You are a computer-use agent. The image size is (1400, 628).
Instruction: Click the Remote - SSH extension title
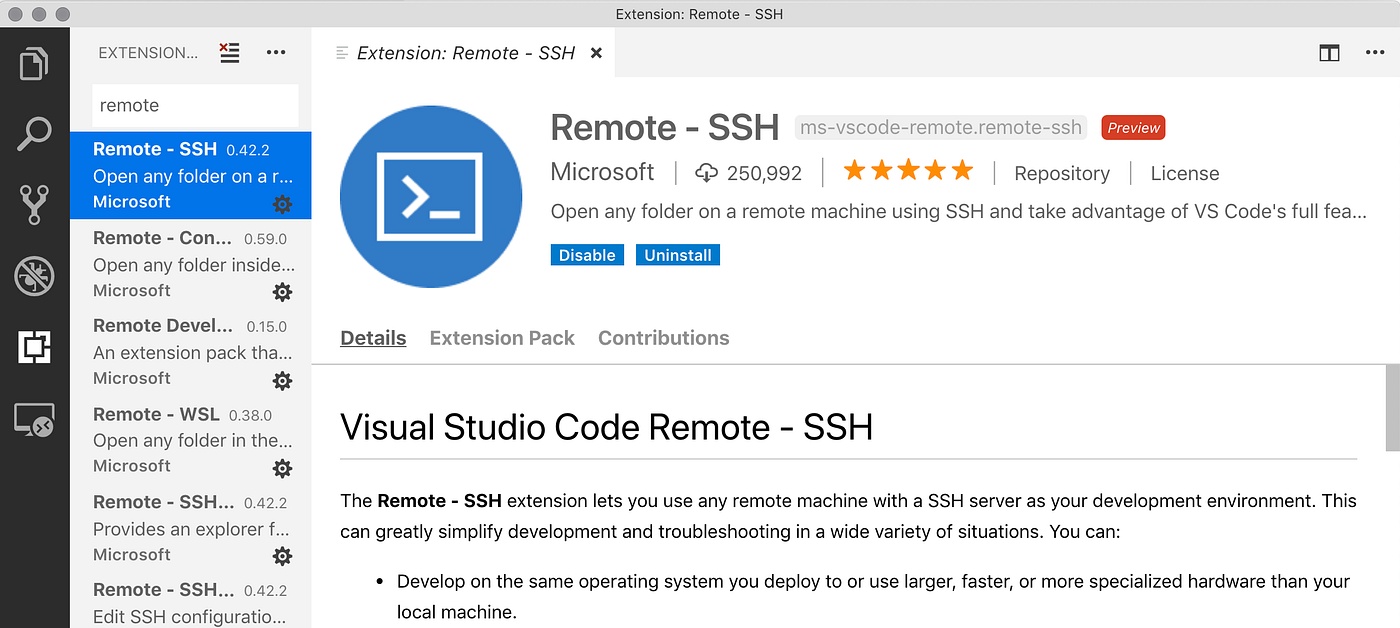(665, 128)
